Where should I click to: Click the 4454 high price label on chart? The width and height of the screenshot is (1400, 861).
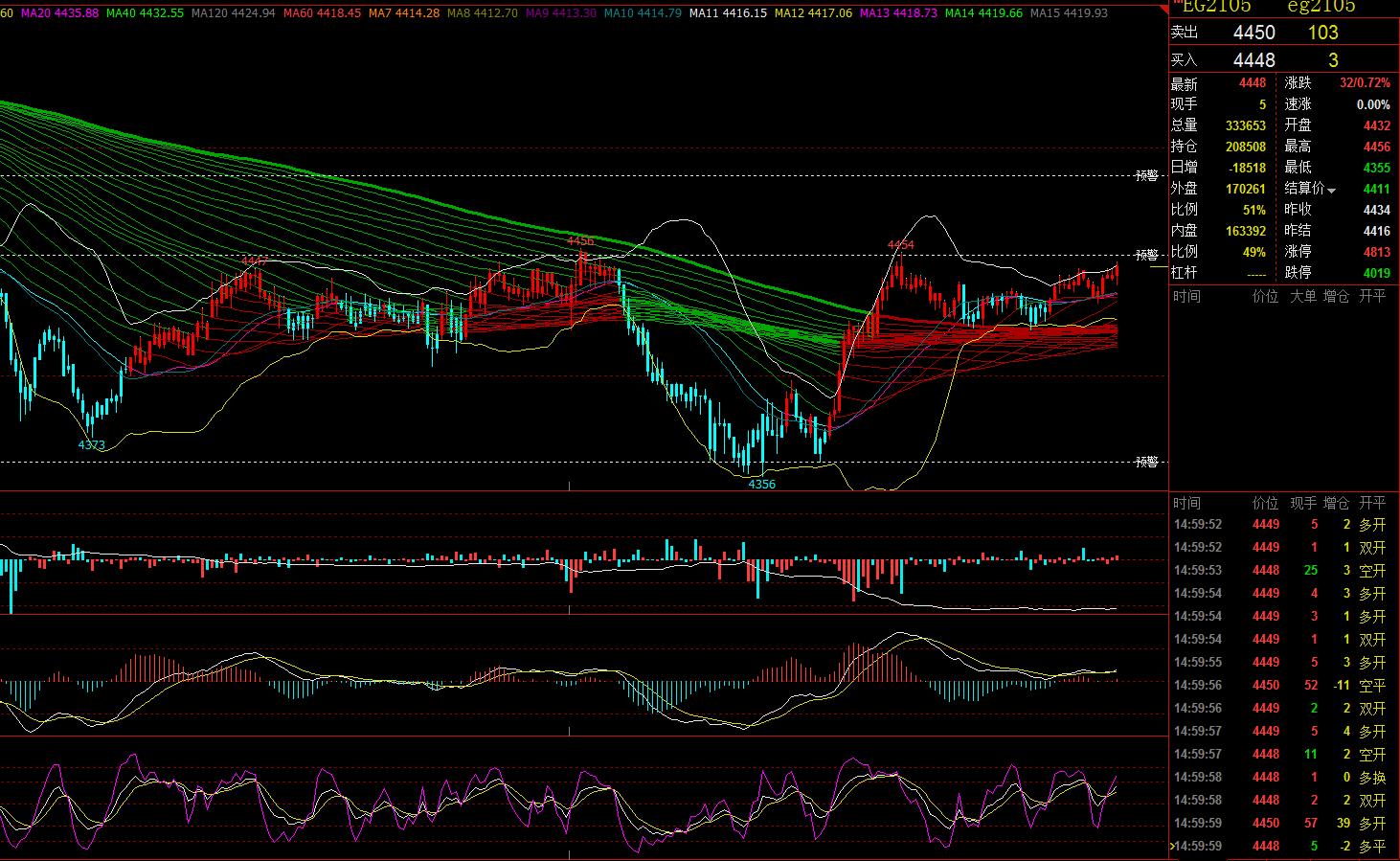(x=900, y=245)
